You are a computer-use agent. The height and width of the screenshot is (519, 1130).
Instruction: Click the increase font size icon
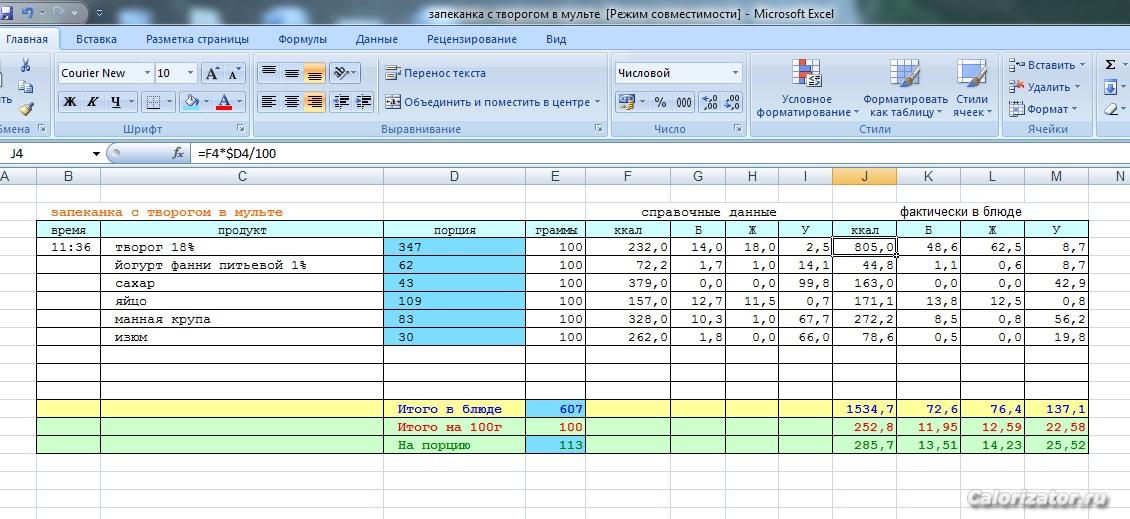(x=212, y=73)
